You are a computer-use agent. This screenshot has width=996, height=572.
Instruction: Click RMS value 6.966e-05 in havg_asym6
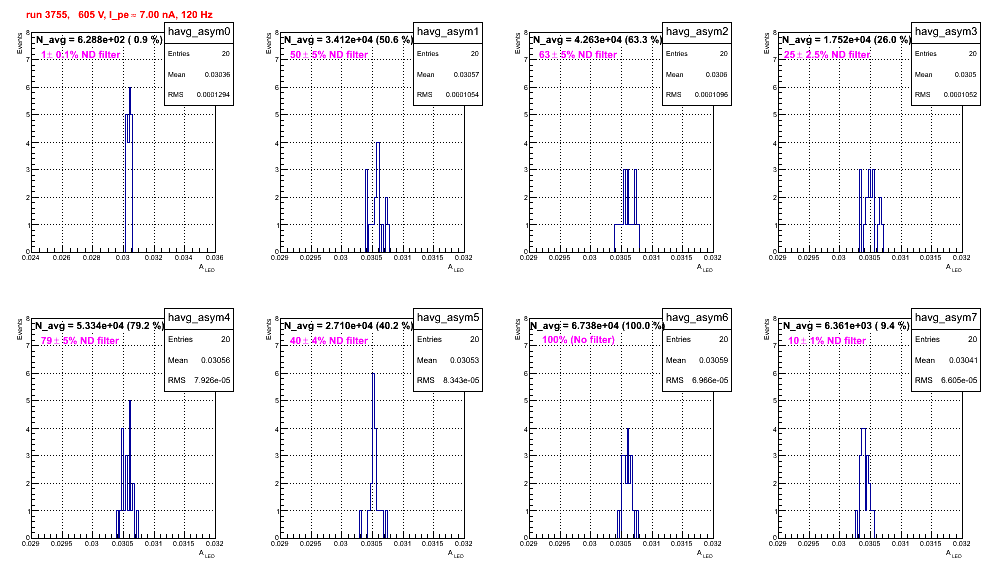(711, 380)
